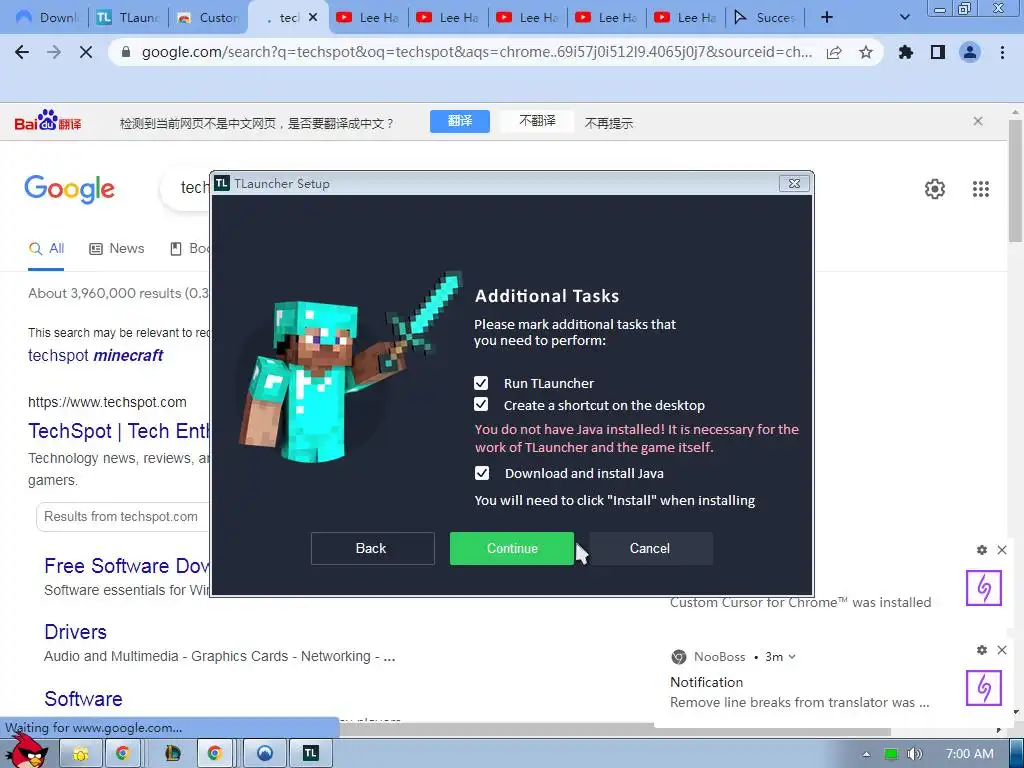The width and height of the screenshot is (1024, 768).
Task: Open Google settings gear
Action: [935, 189]
